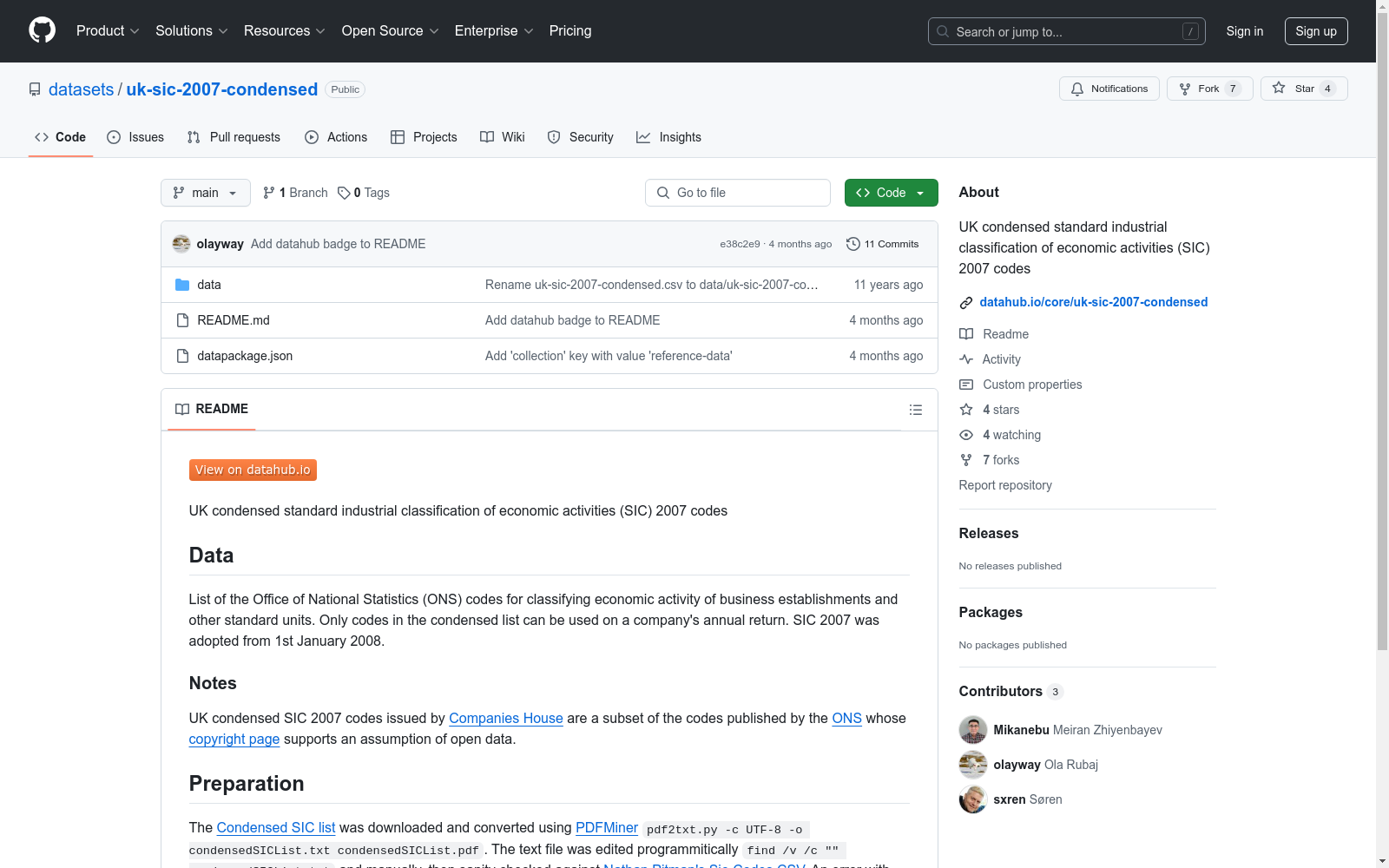Click the datapackage.json file icon
This screenshot has height=868, width=1389.
point(182,356)
